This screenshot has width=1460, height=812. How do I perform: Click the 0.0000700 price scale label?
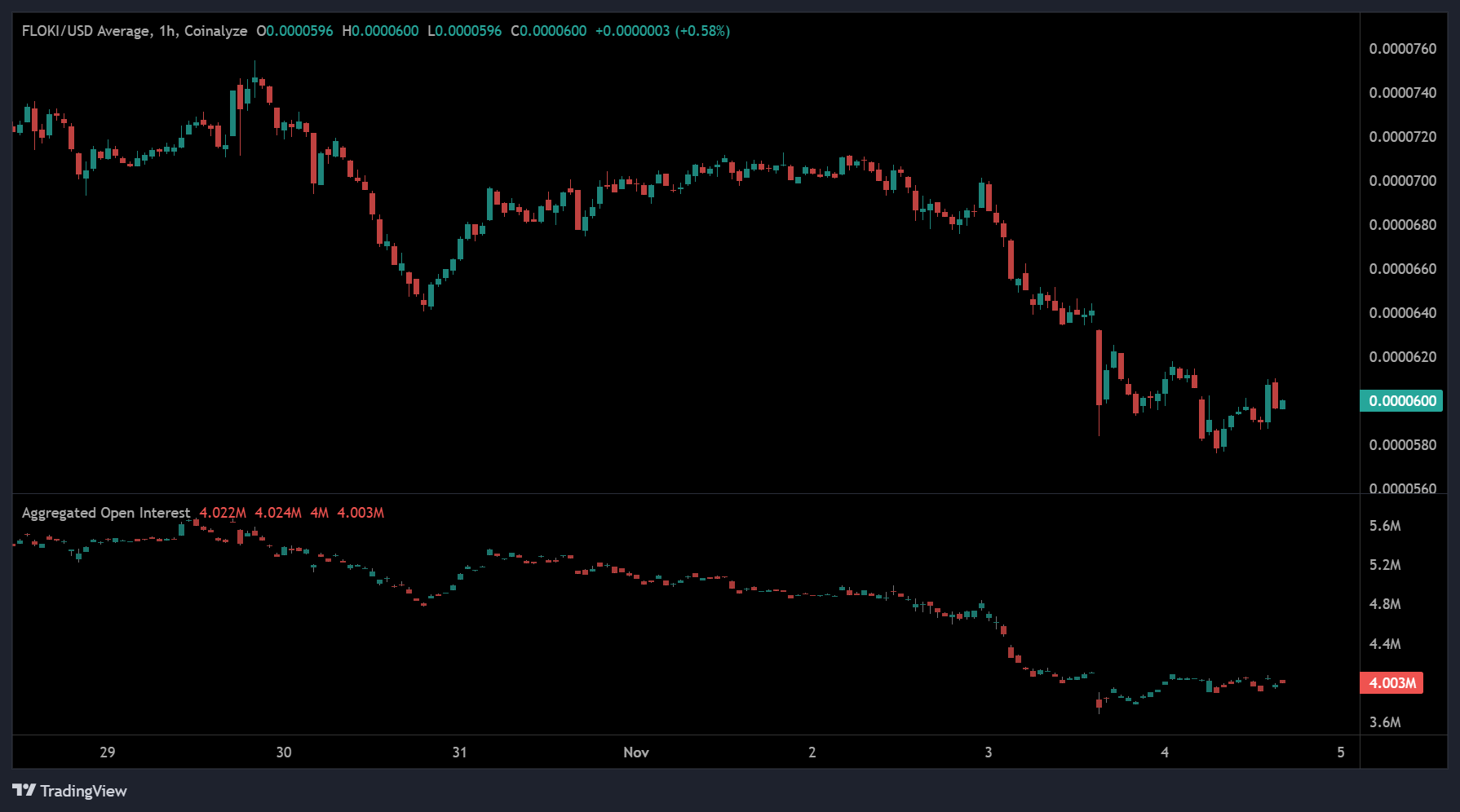coord(1402,181)
